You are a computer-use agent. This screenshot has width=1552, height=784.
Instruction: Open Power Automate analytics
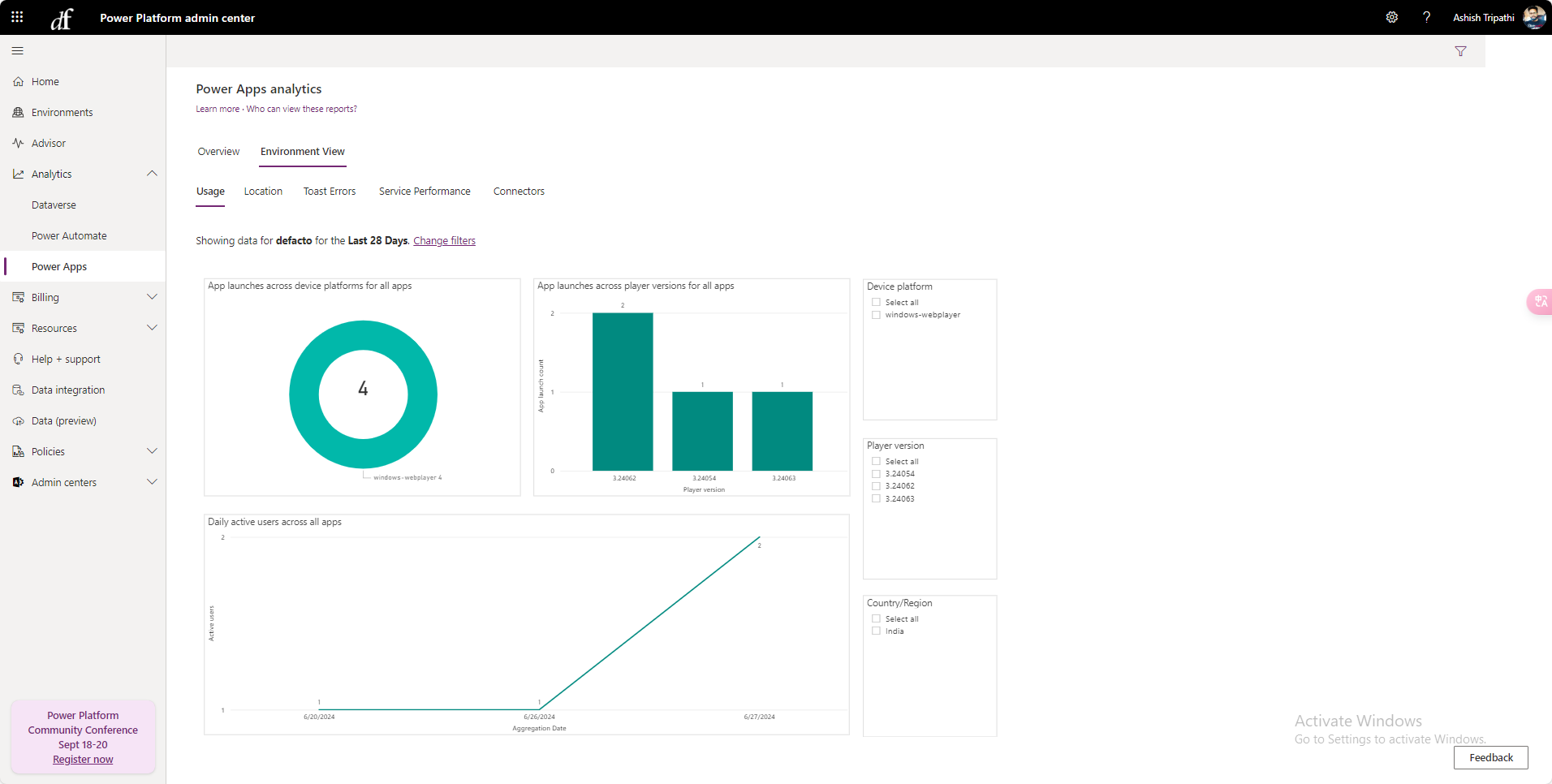coord(69,235)
